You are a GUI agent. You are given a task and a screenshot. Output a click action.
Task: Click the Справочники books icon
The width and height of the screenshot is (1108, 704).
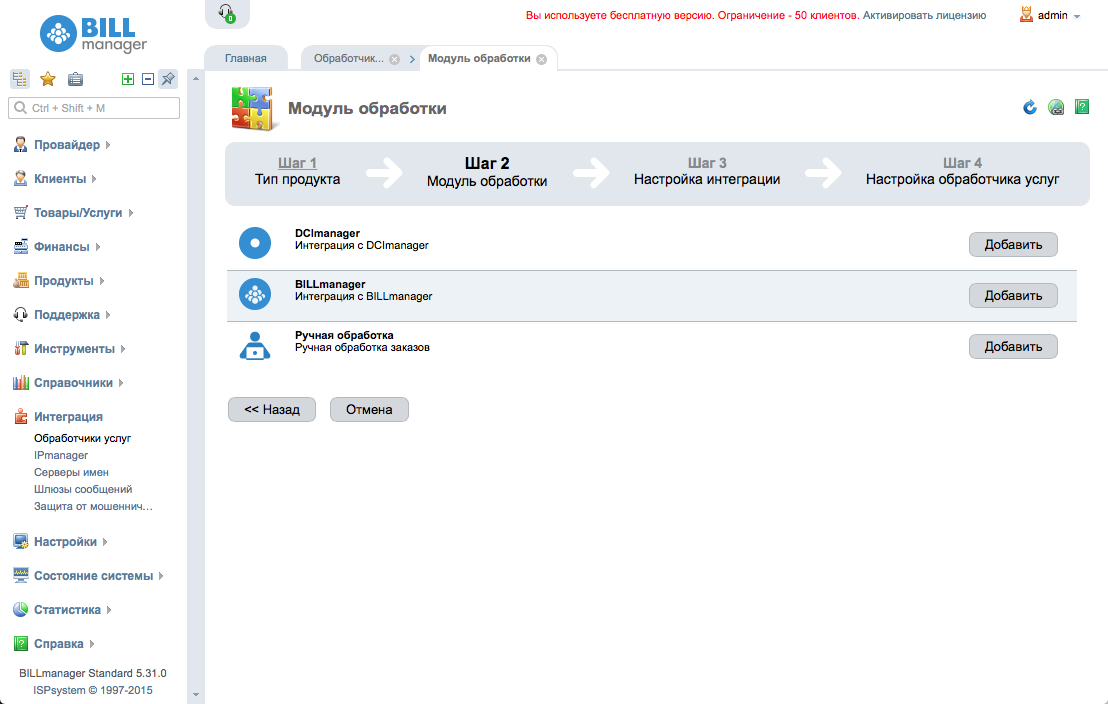tap(20, 382)
